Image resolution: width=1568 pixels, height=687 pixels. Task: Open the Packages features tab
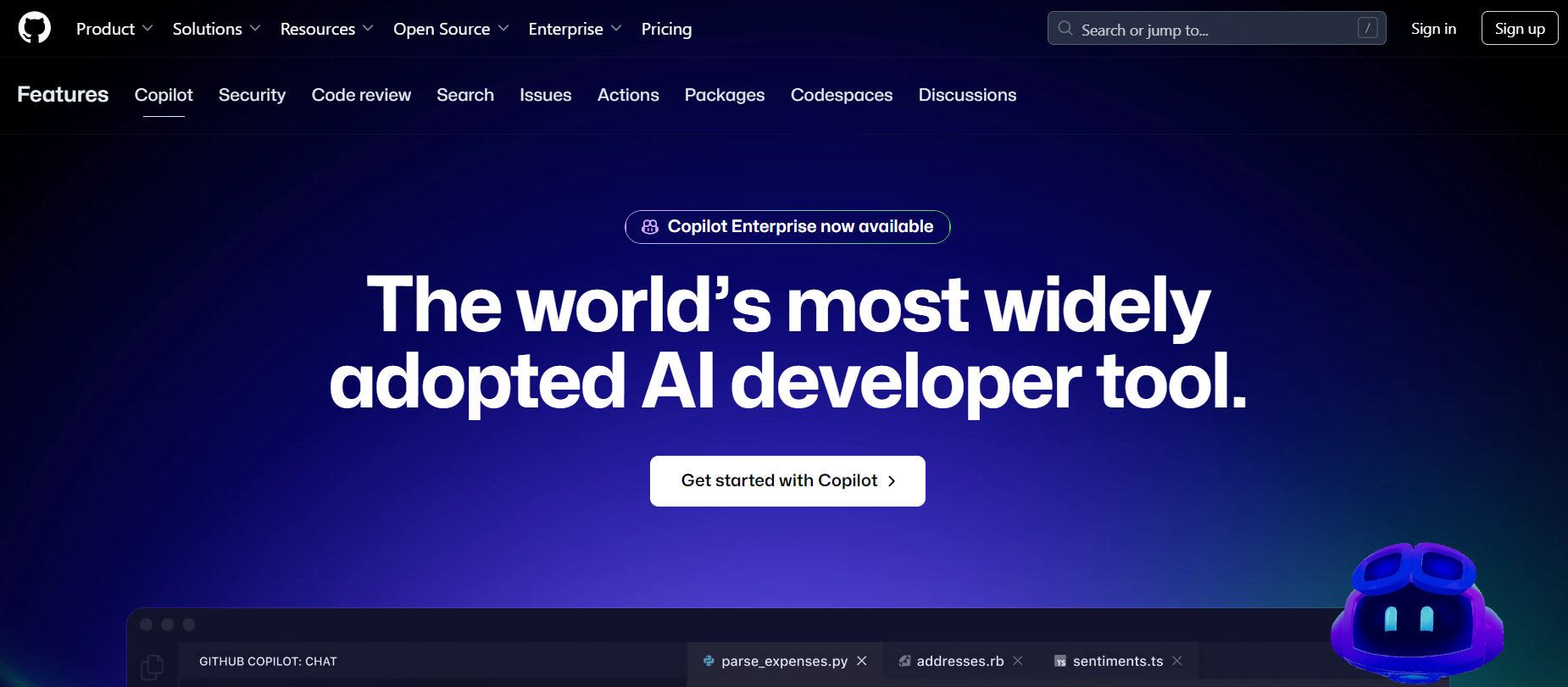(725, 95)
